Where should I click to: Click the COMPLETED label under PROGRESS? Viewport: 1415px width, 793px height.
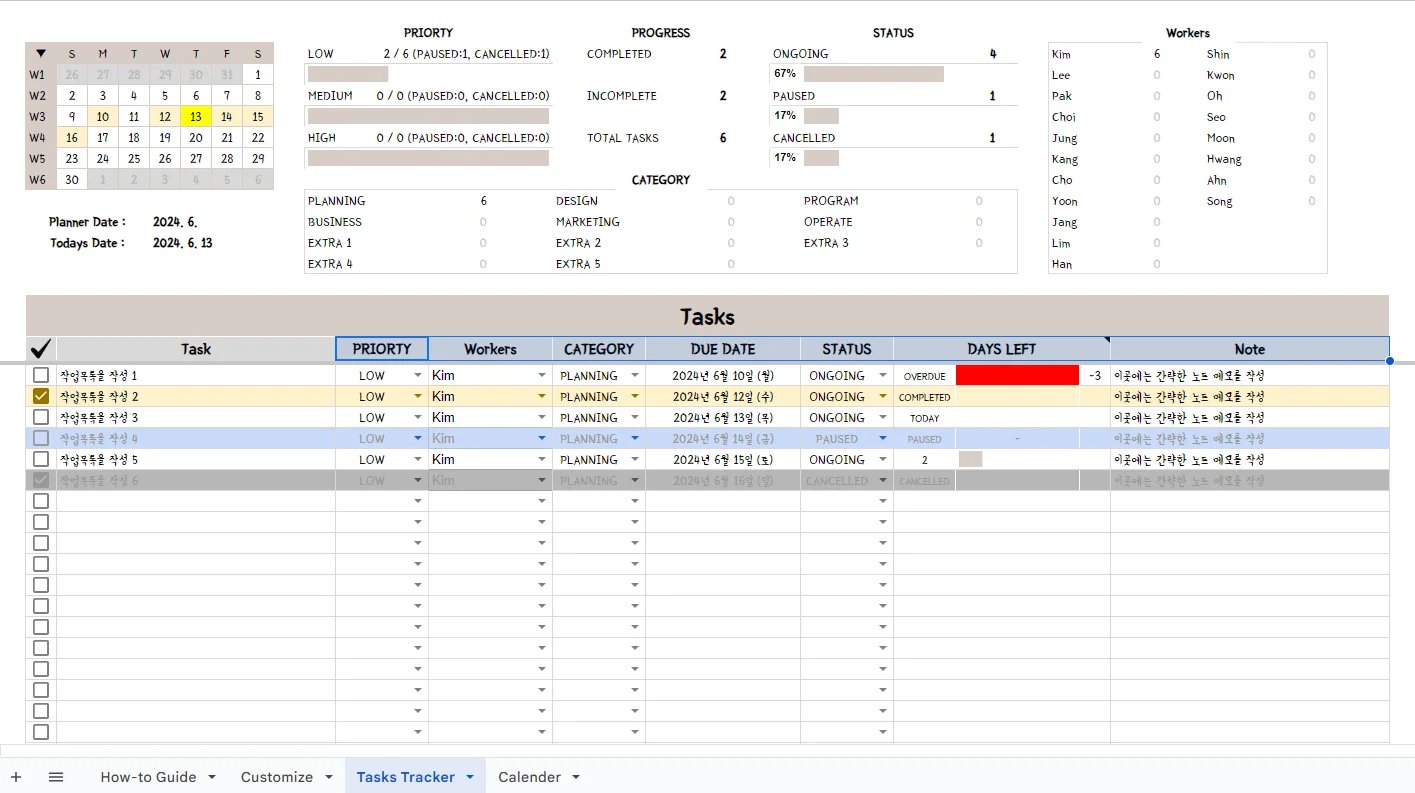pos(619,54)
